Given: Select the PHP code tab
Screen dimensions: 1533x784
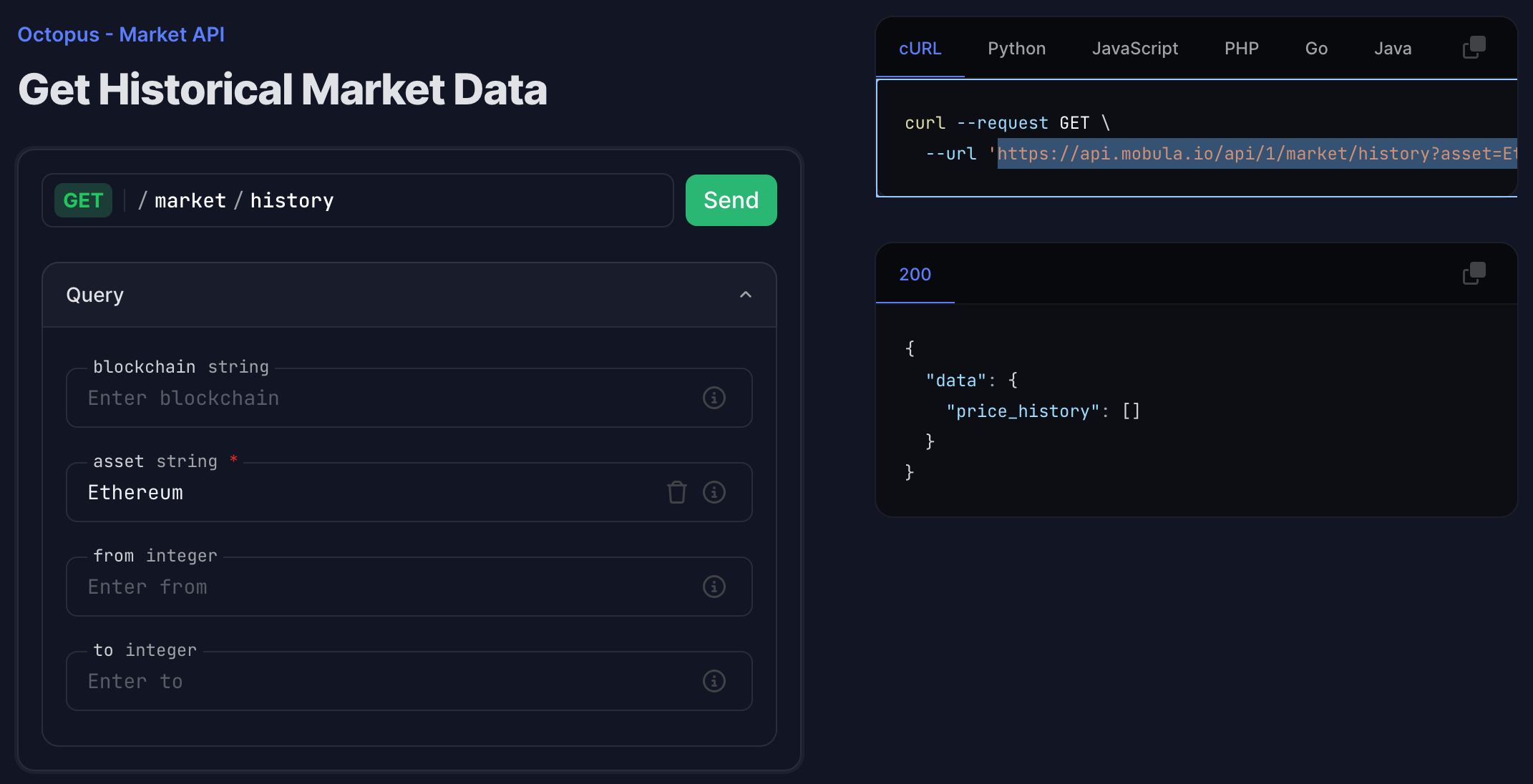Looking at the screenshot, I should tap(1241, 49).
